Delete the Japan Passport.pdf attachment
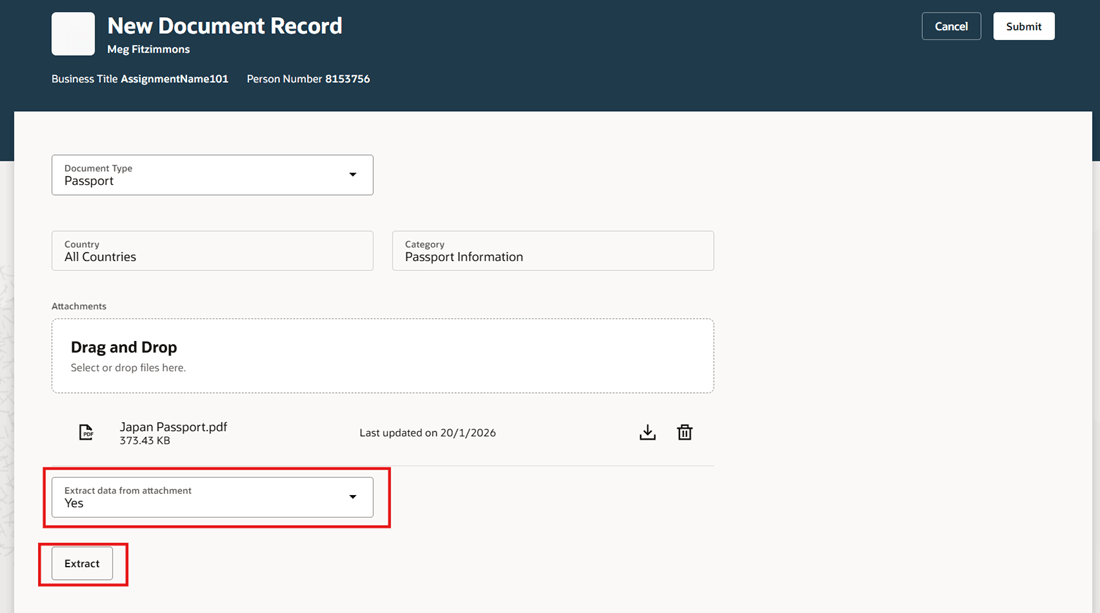This screenshot has width=1100, height=613. (x=685, y=433)
